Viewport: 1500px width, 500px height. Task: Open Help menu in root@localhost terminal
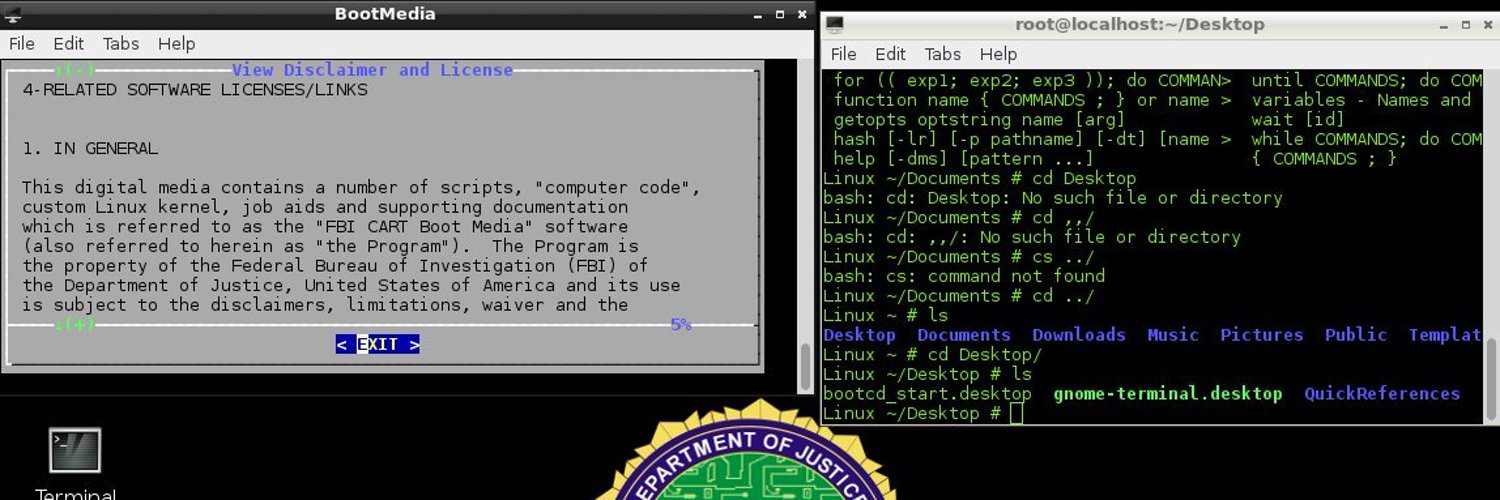[998, 54]
